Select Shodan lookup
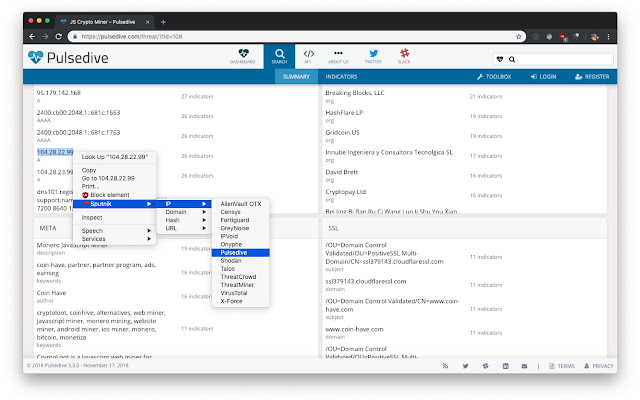 [x=240, y=260]
